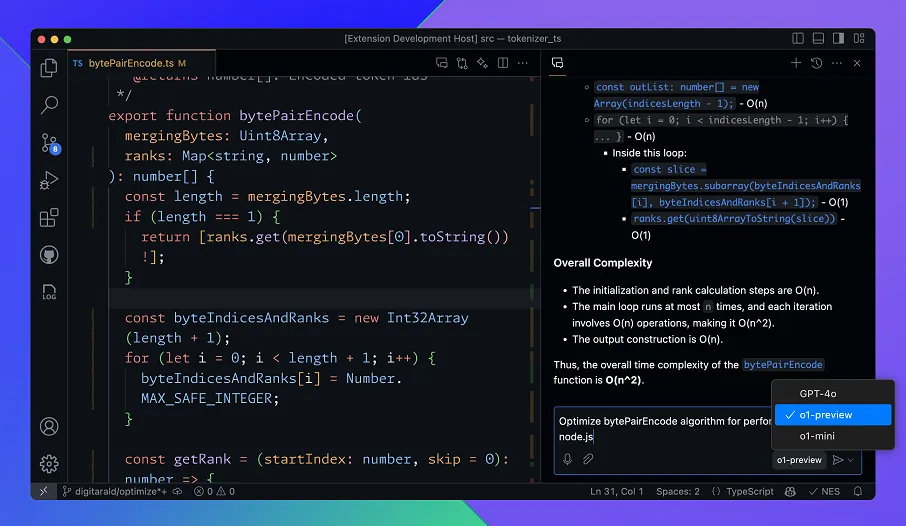Screen dimensions: 906x526
Task: Click window title 'src — tokenizer_ts' text
Action: [x=521, y=39]
